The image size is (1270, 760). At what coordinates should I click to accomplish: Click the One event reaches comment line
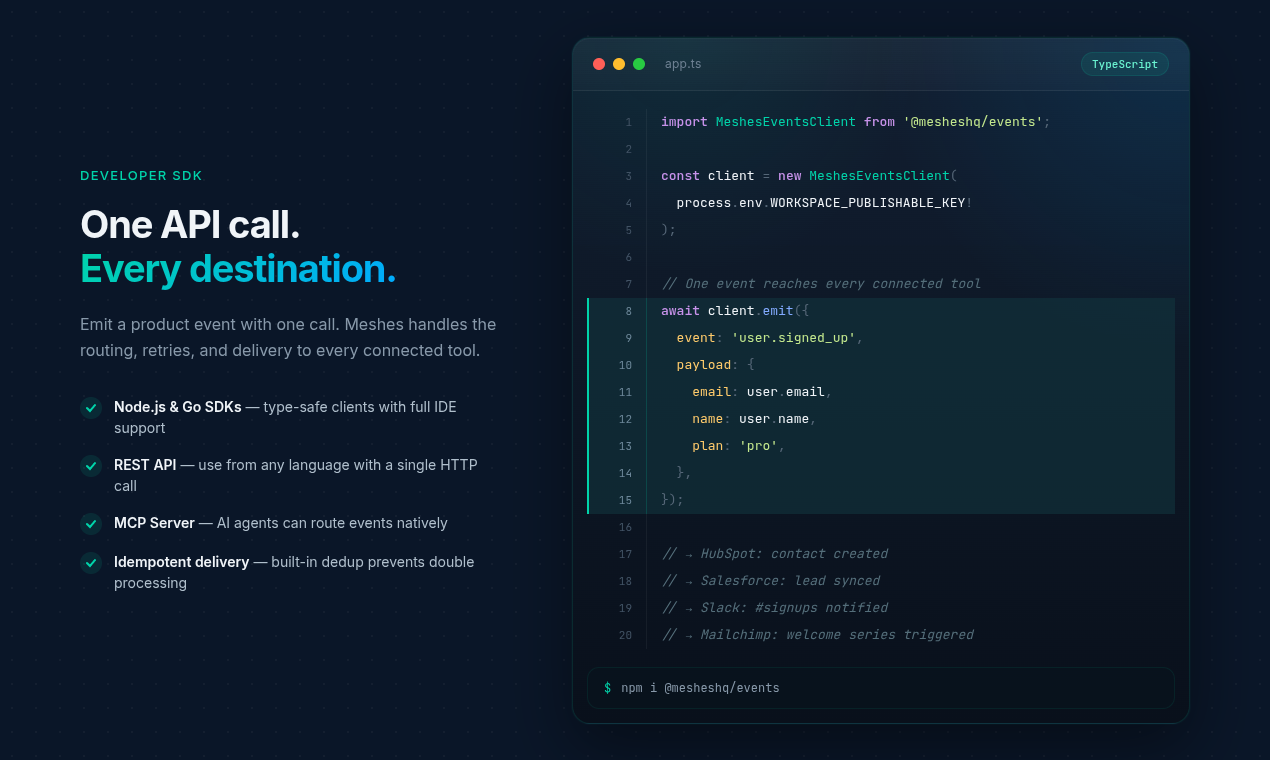[x=821, y=284]
